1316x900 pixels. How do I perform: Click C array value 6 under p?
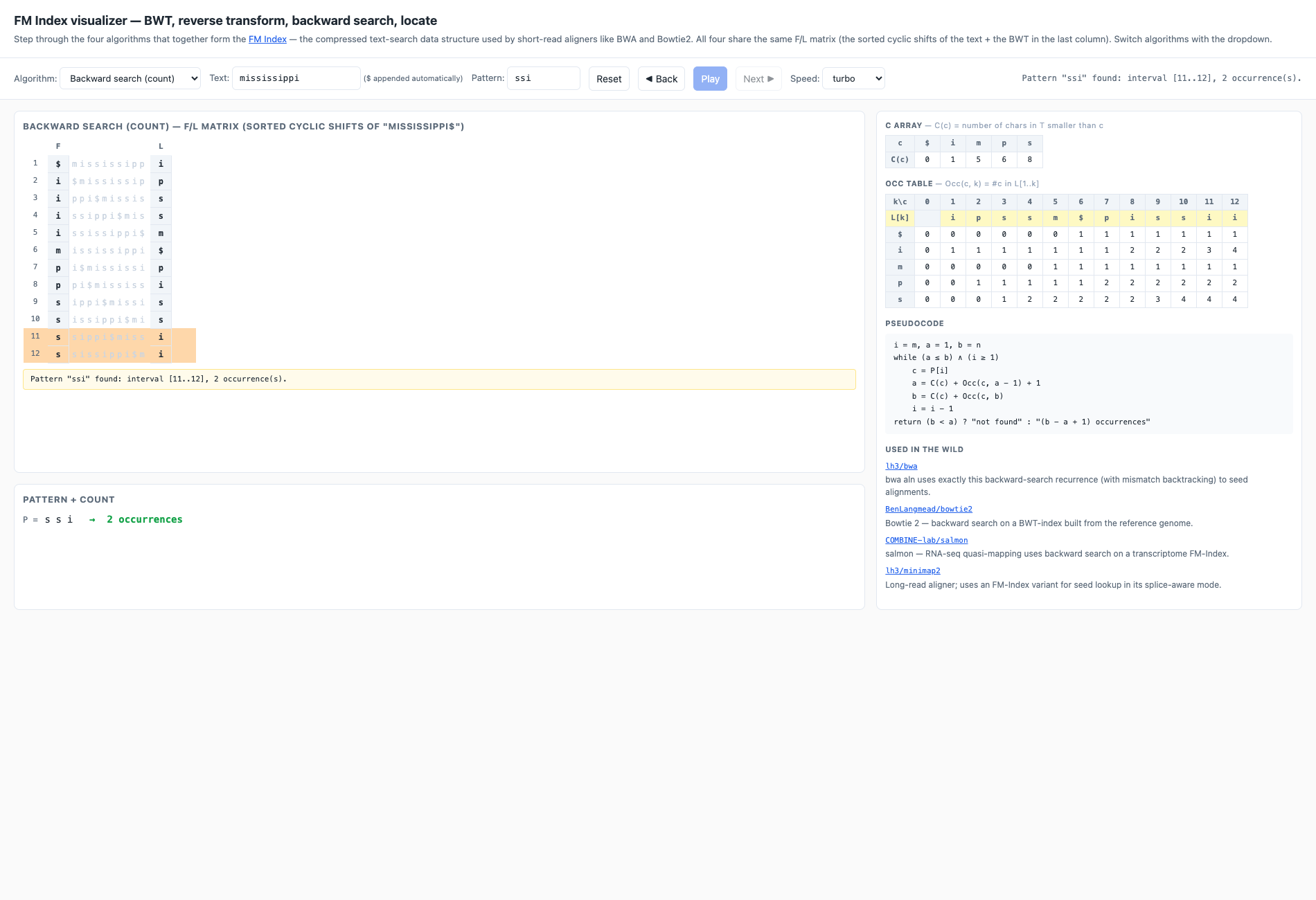(1004, 159)
